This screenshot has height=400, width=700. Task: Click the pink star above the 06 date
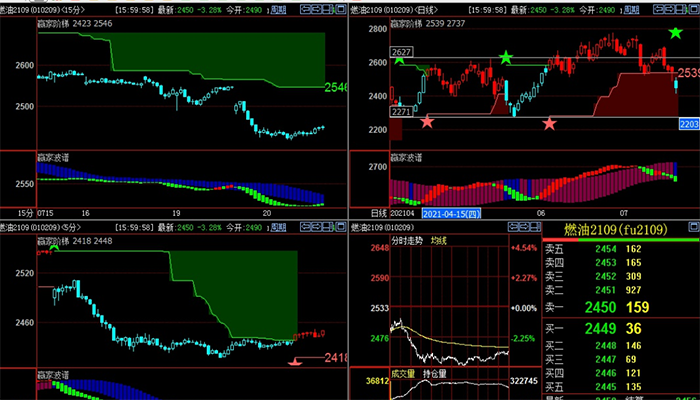(549, 123)
